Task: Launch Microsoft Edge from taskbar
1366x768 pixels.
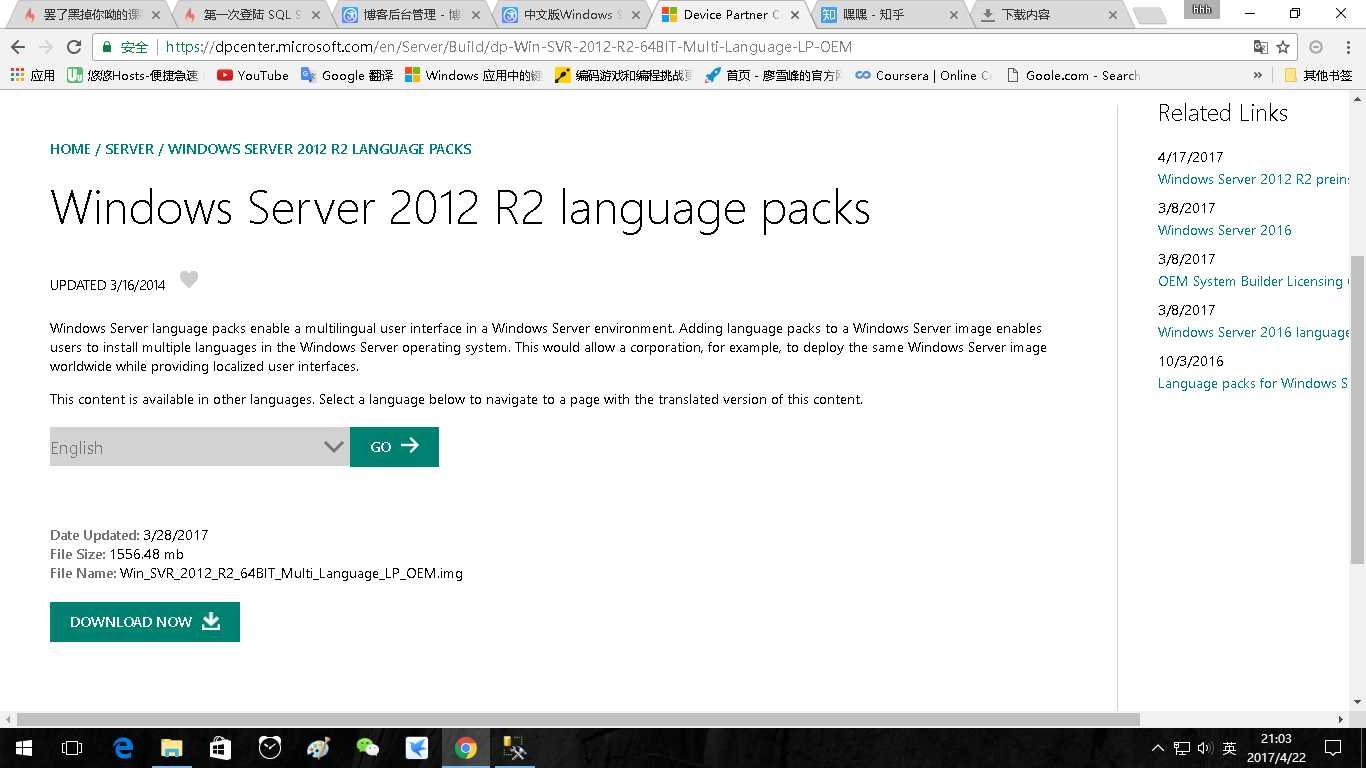Action: click(x=123, y=748)
